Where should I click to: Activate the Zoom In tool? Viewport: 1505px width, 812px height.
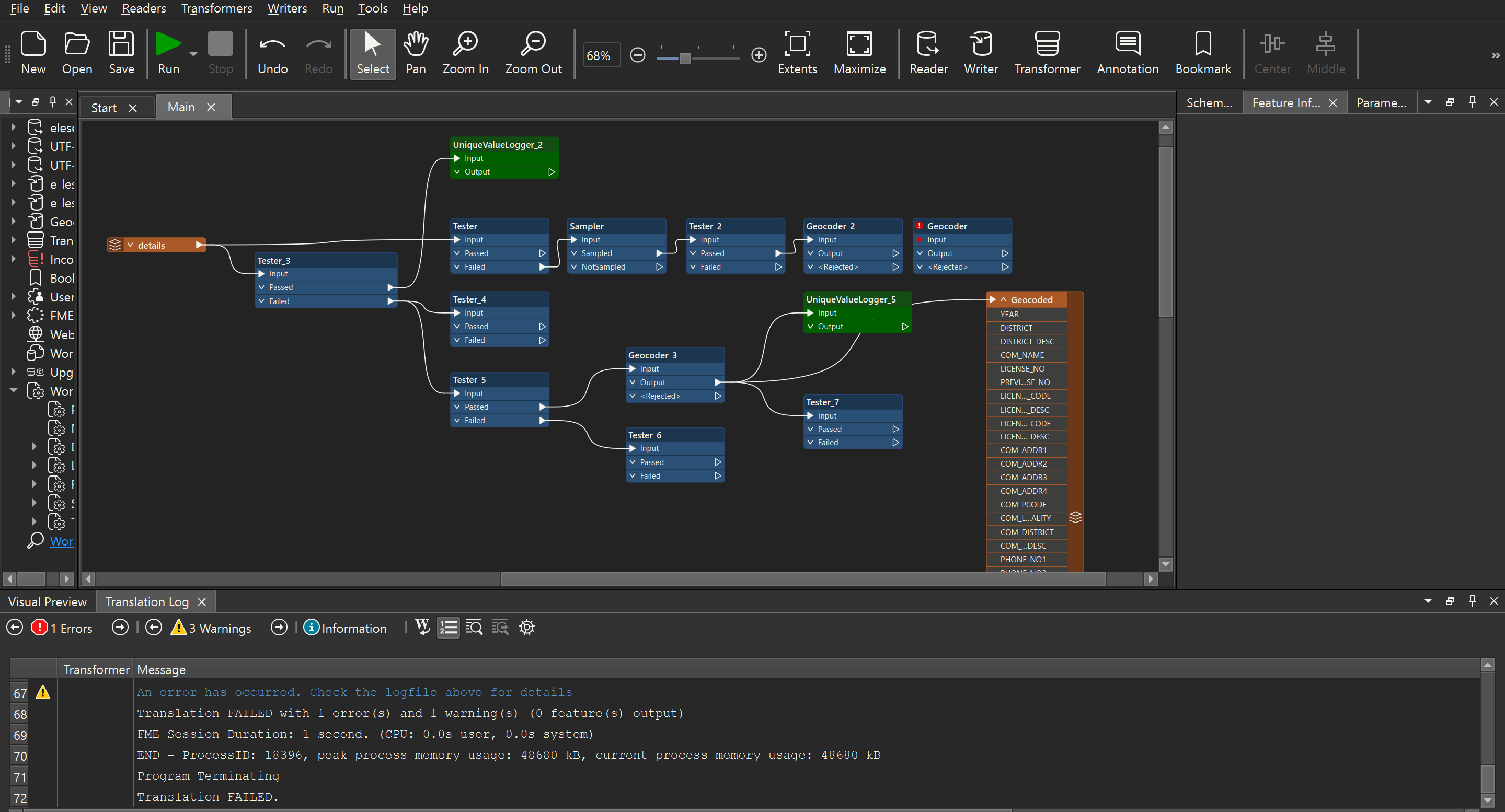pos(465,53)
